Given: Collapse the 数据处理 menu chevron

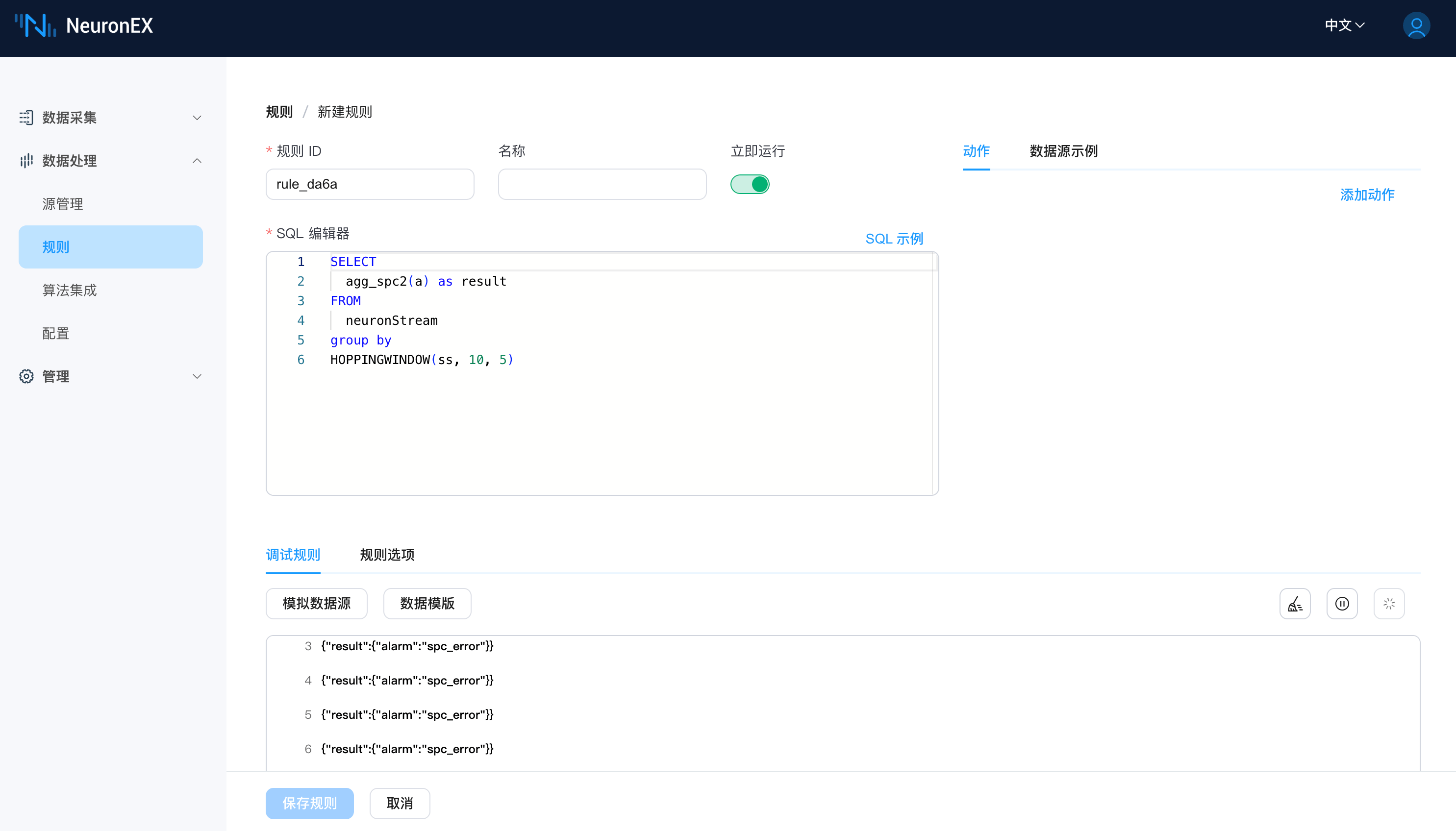Looking at the screenshot, I should click(197, 161).
